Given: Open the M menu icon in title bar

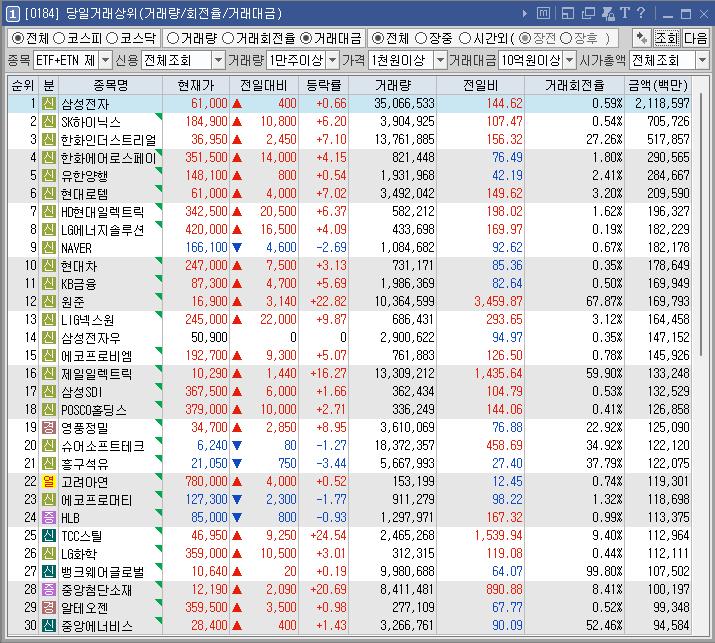Looking at the screenshot, I should [x=543, y=13].
